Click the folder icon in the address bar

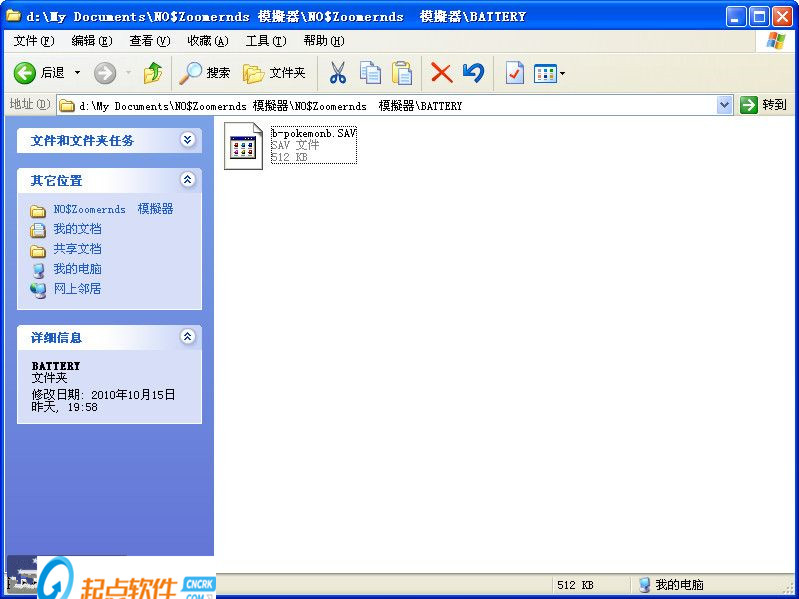67,105
